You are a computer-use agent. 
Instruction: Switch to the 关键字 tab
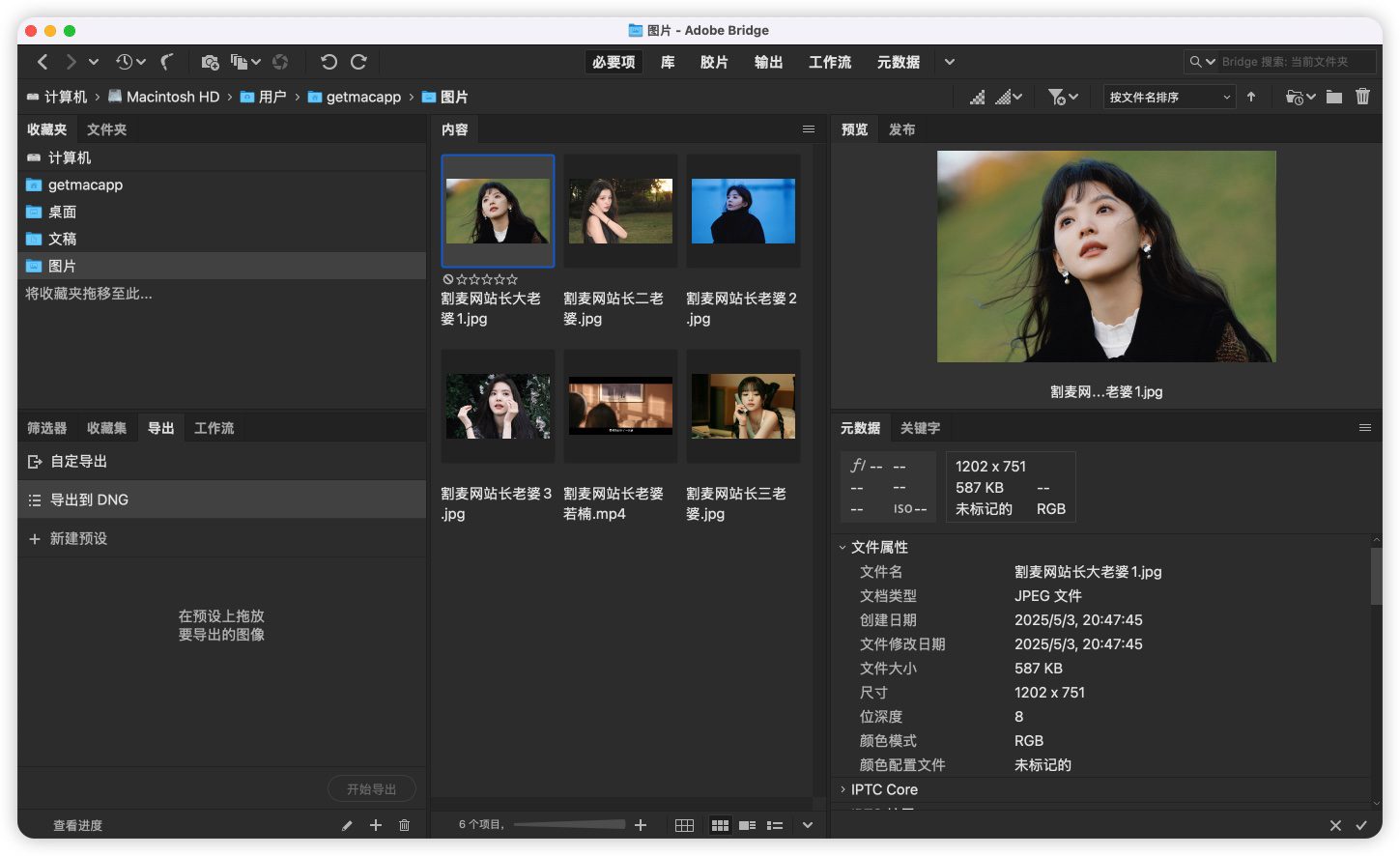[x=920, y=428]
